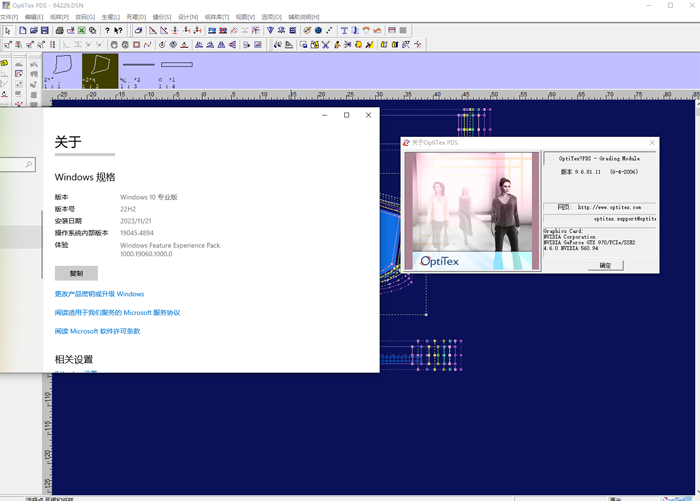Open the 设计[N] menu
The image size is (700, 501).
pos(188,17)
